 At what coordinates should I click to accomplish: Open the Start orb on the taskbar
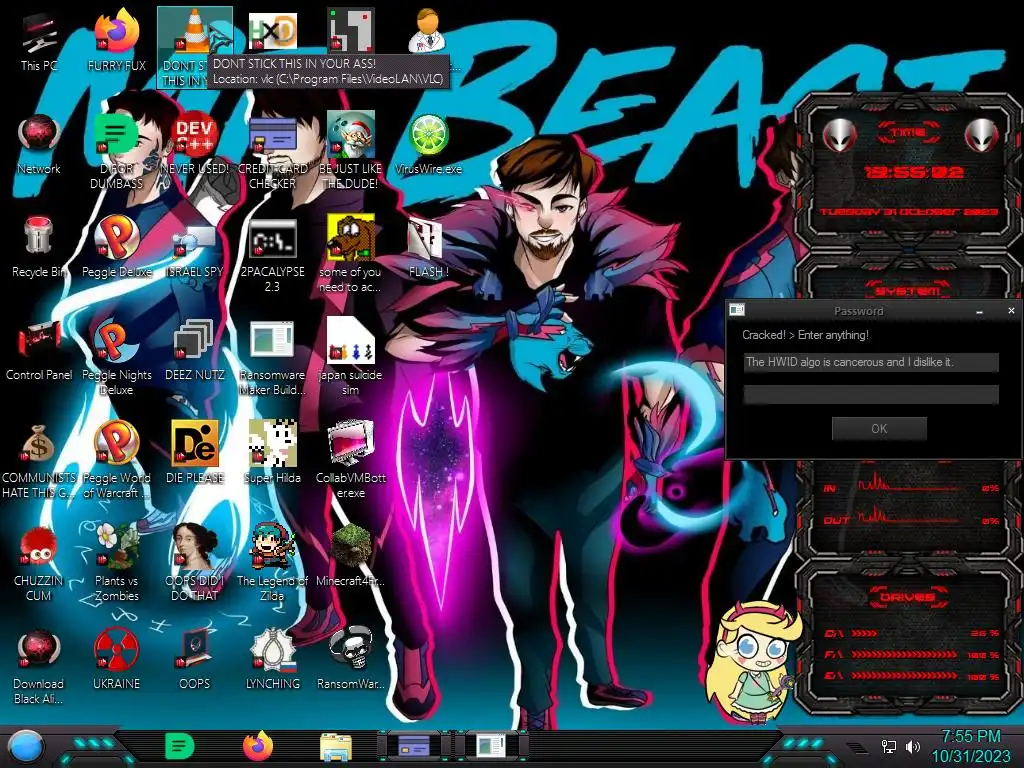coord(26,746)
